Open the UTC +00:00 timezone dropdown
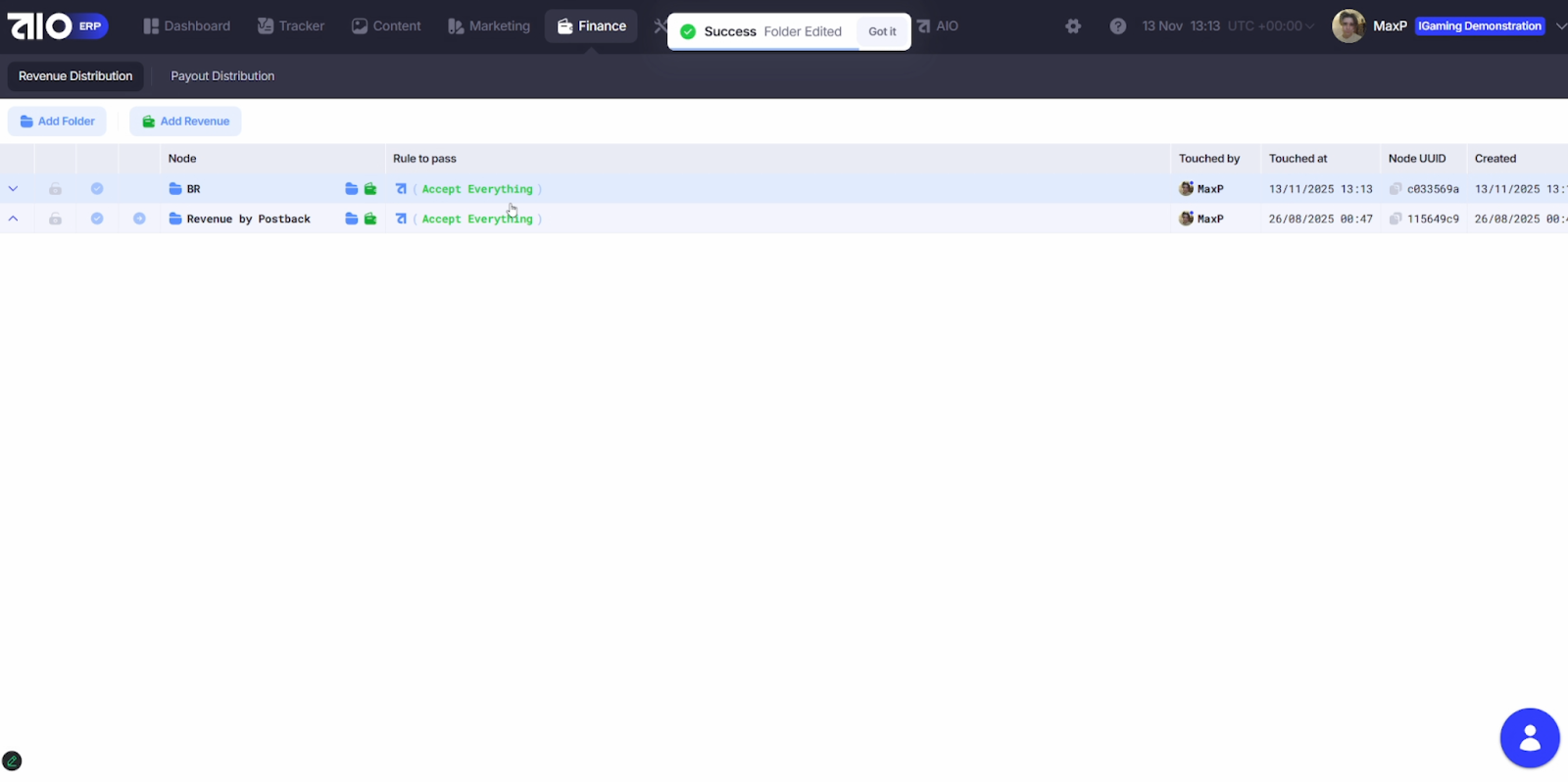 pos(1270,26)
